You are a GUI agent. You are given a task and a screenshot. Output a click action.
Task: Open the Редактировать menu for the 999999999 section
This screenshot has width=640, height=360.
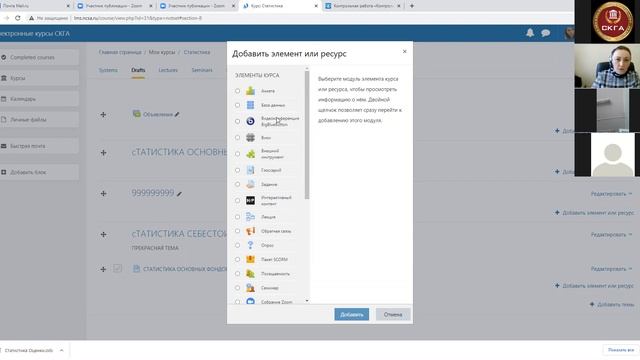[611, 194]
